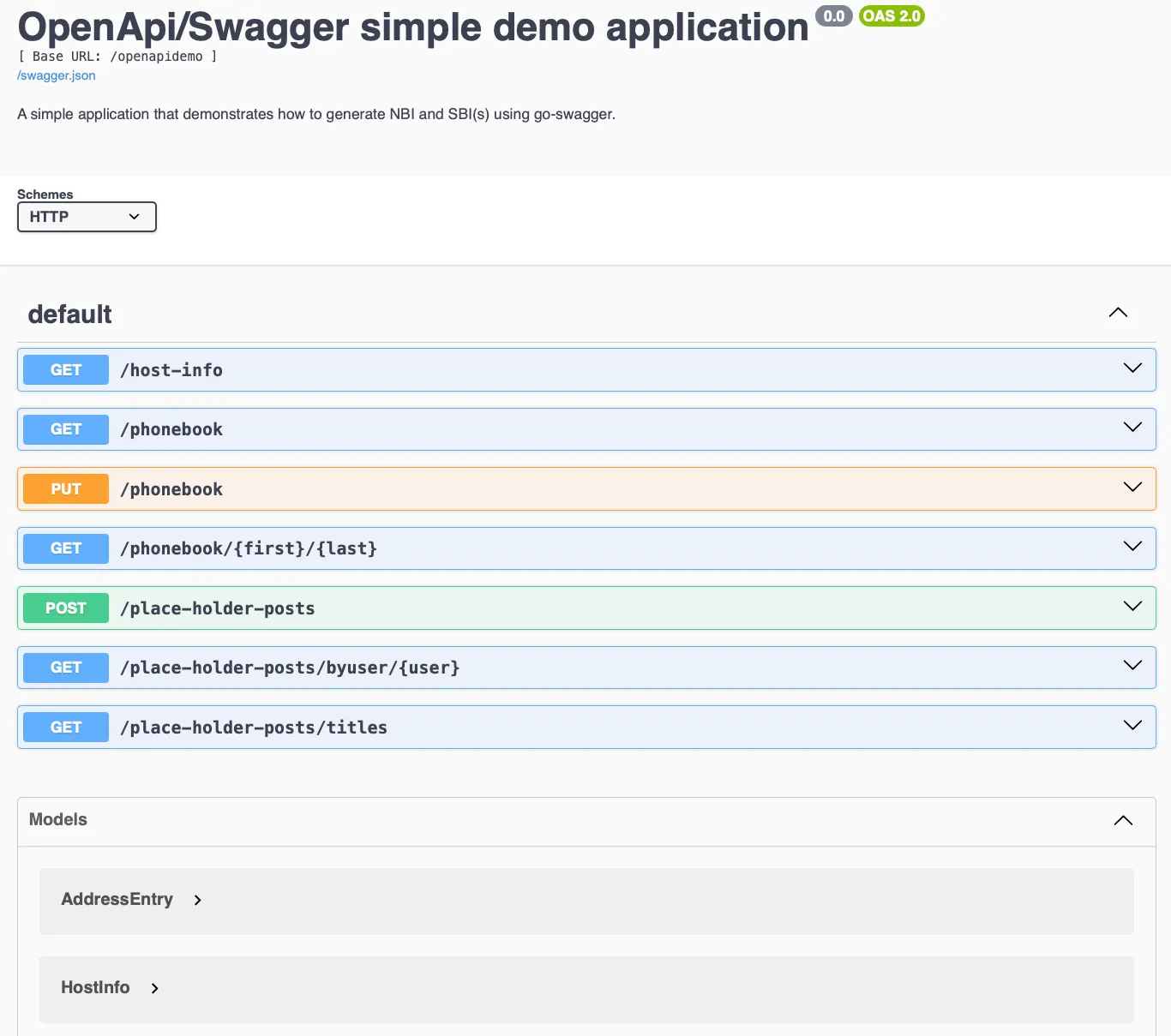Open the /swagger.json link
The width and height of the screenshot is (1171, 1036).
coord(56,75)
